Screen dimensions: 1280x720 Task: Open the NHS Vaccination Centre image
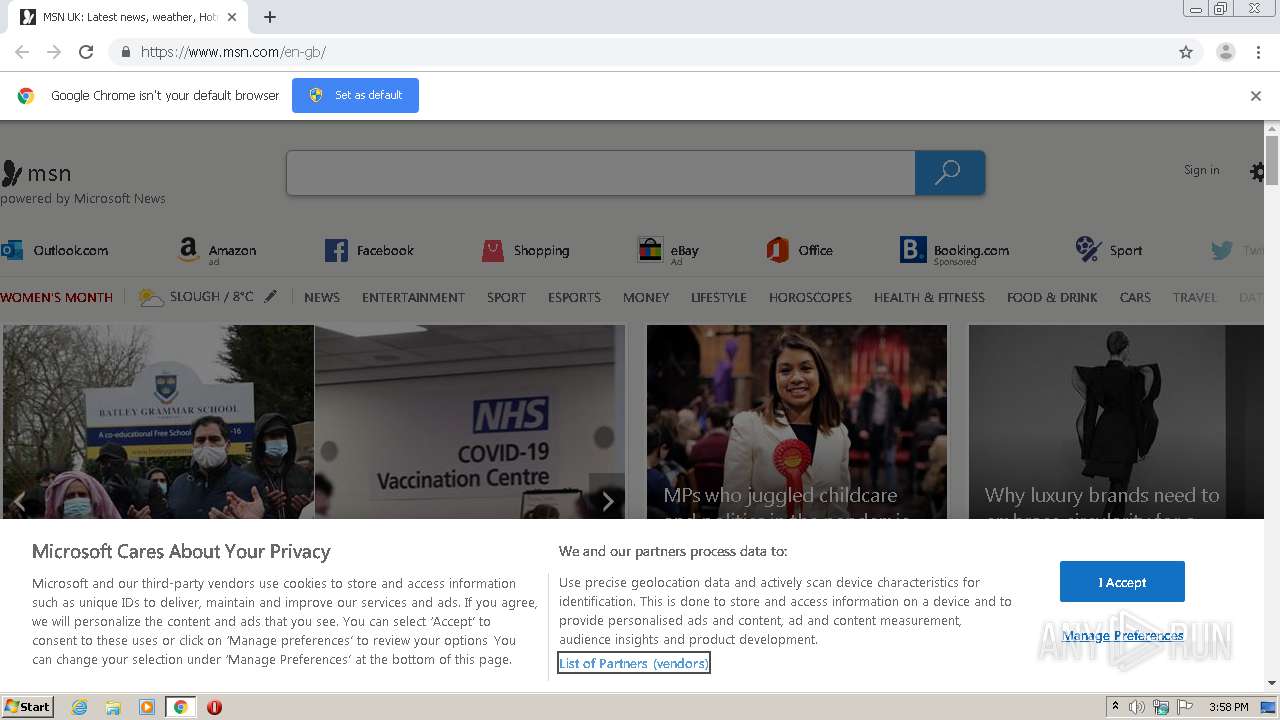(470, 421)
